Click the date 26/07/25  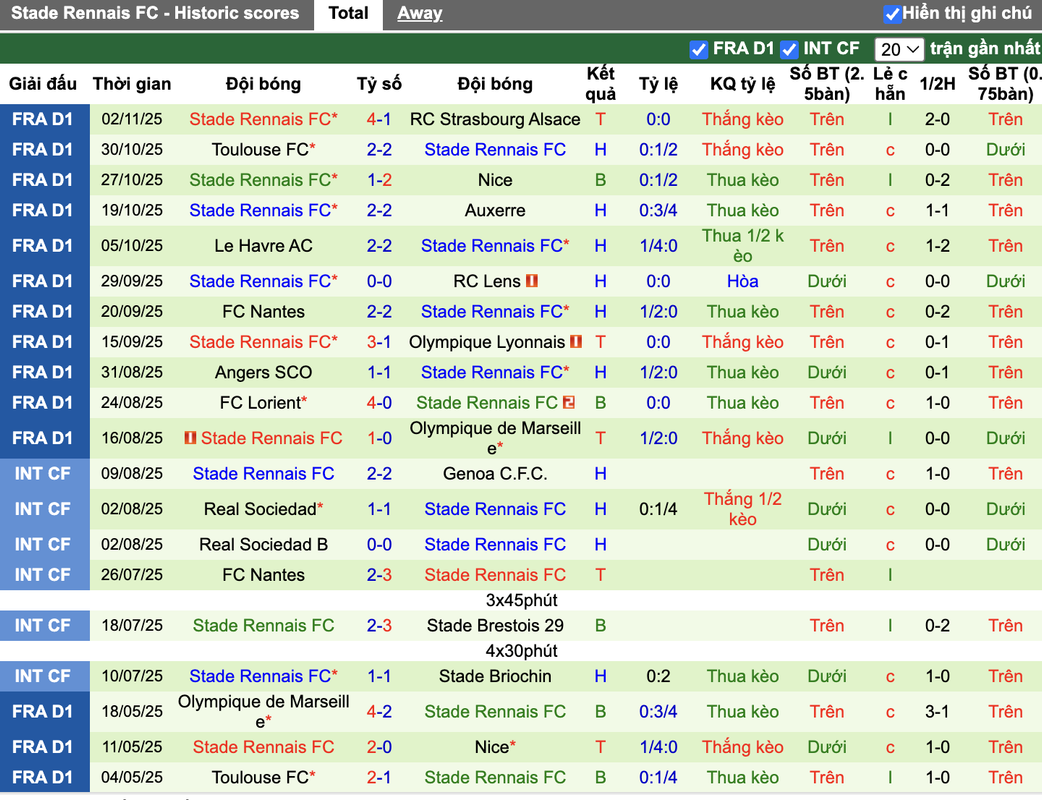pyautogui.click(x=132, y=575)
